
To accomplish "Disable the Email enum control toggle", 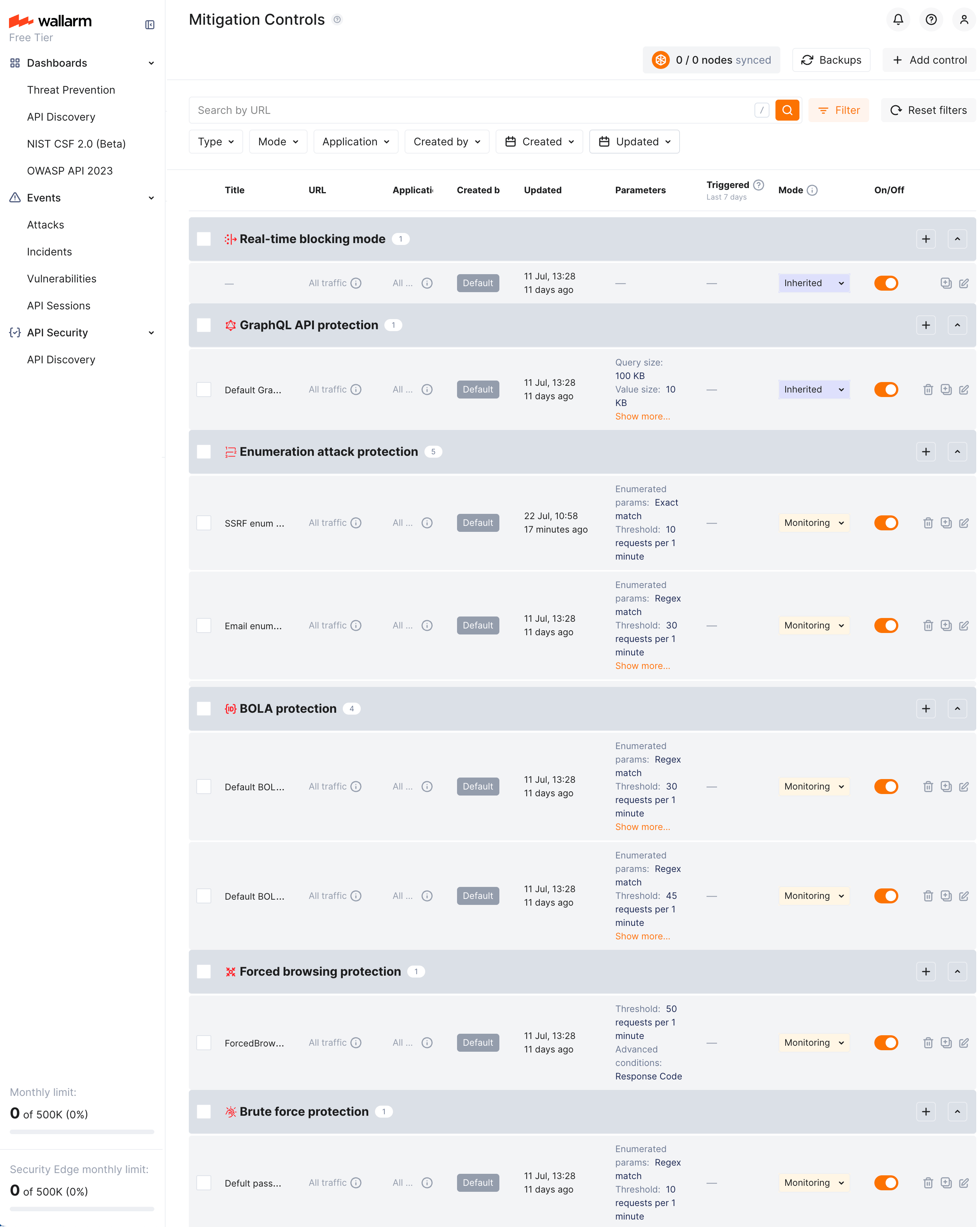I will coord(886,625).
